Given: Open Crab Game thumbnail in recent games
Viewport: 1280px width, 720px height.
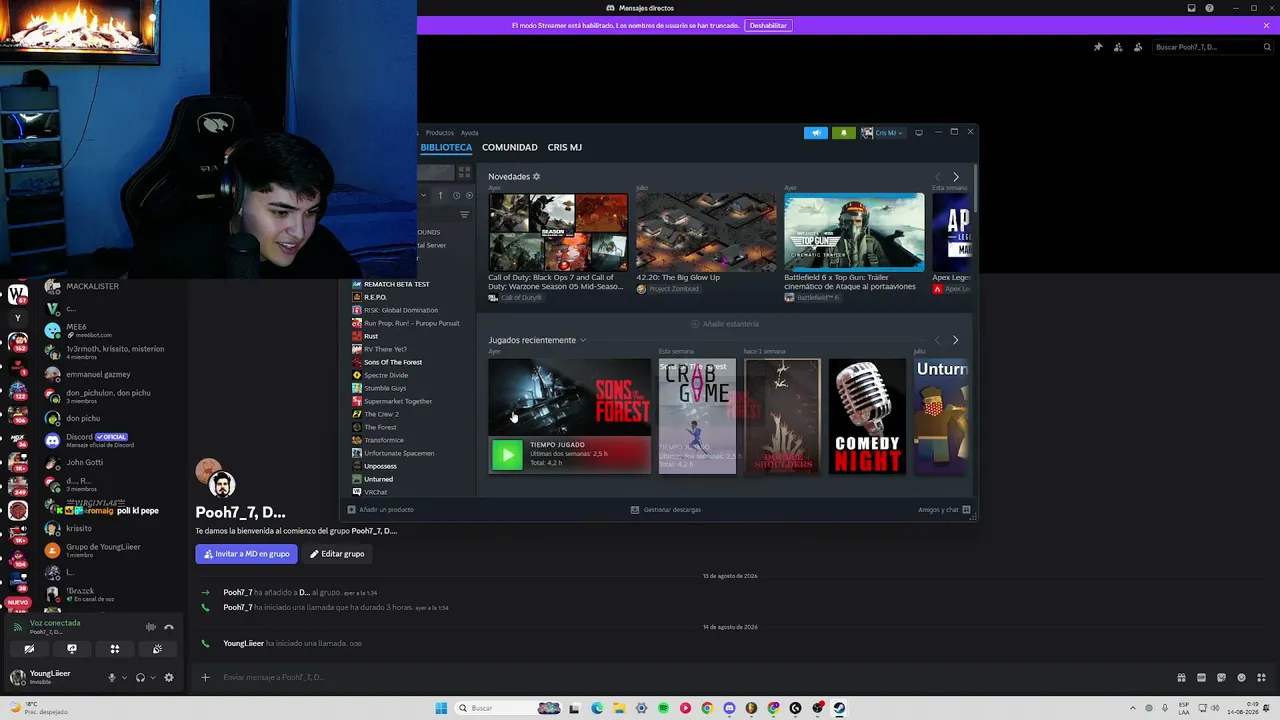Looking at the screenshot, I should point(697,416).
